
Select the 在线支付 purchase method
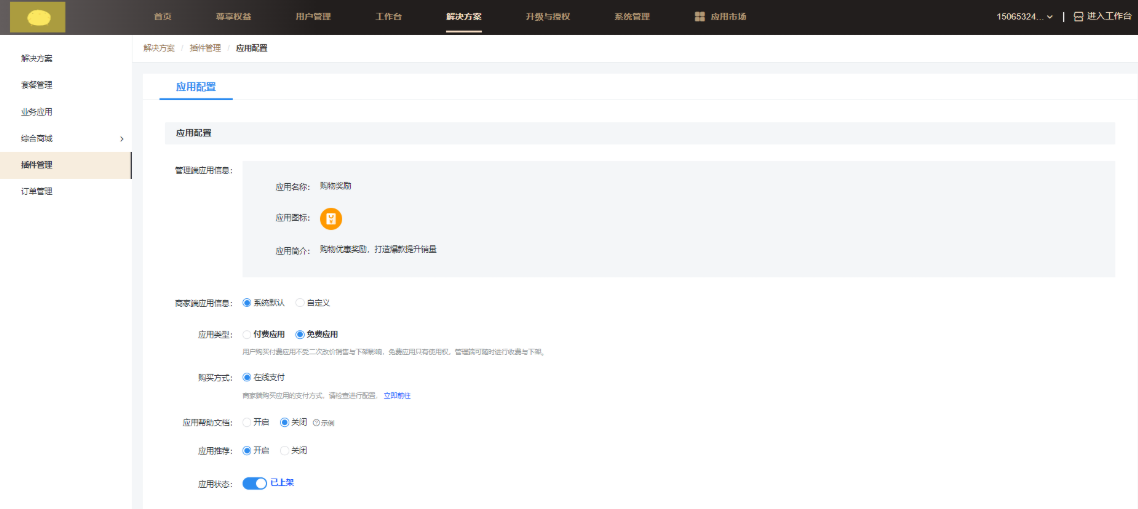point(247,378)
